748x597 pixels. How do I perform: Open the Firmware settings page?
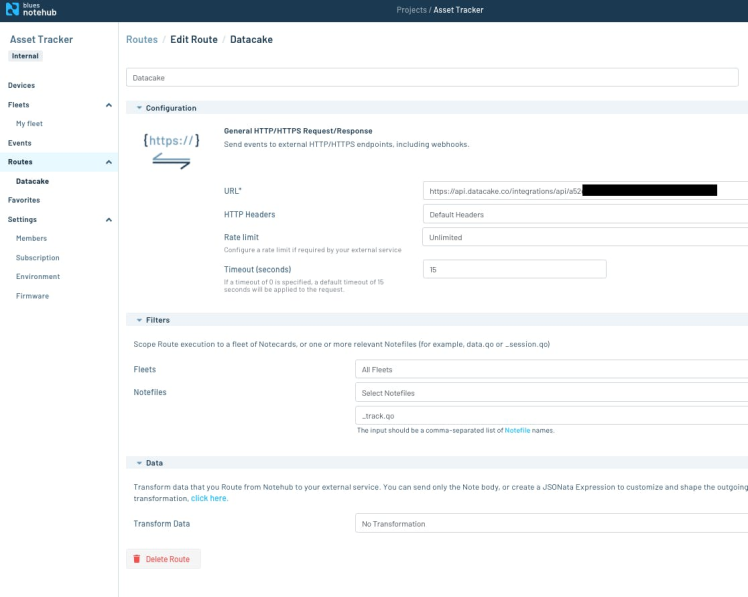32,296
